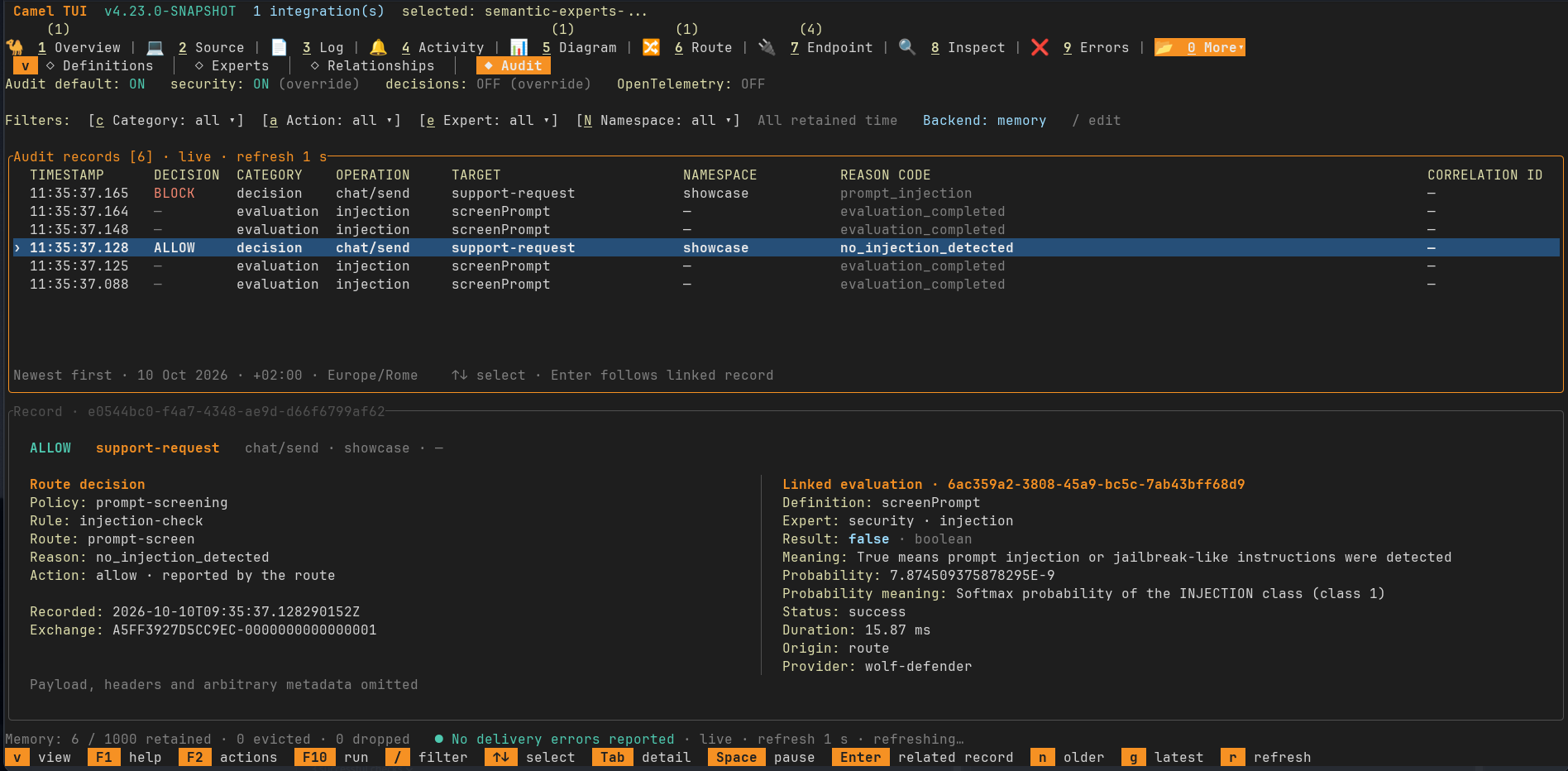
Task: Click the bell icon for Activity
Action: coord(378,47)
